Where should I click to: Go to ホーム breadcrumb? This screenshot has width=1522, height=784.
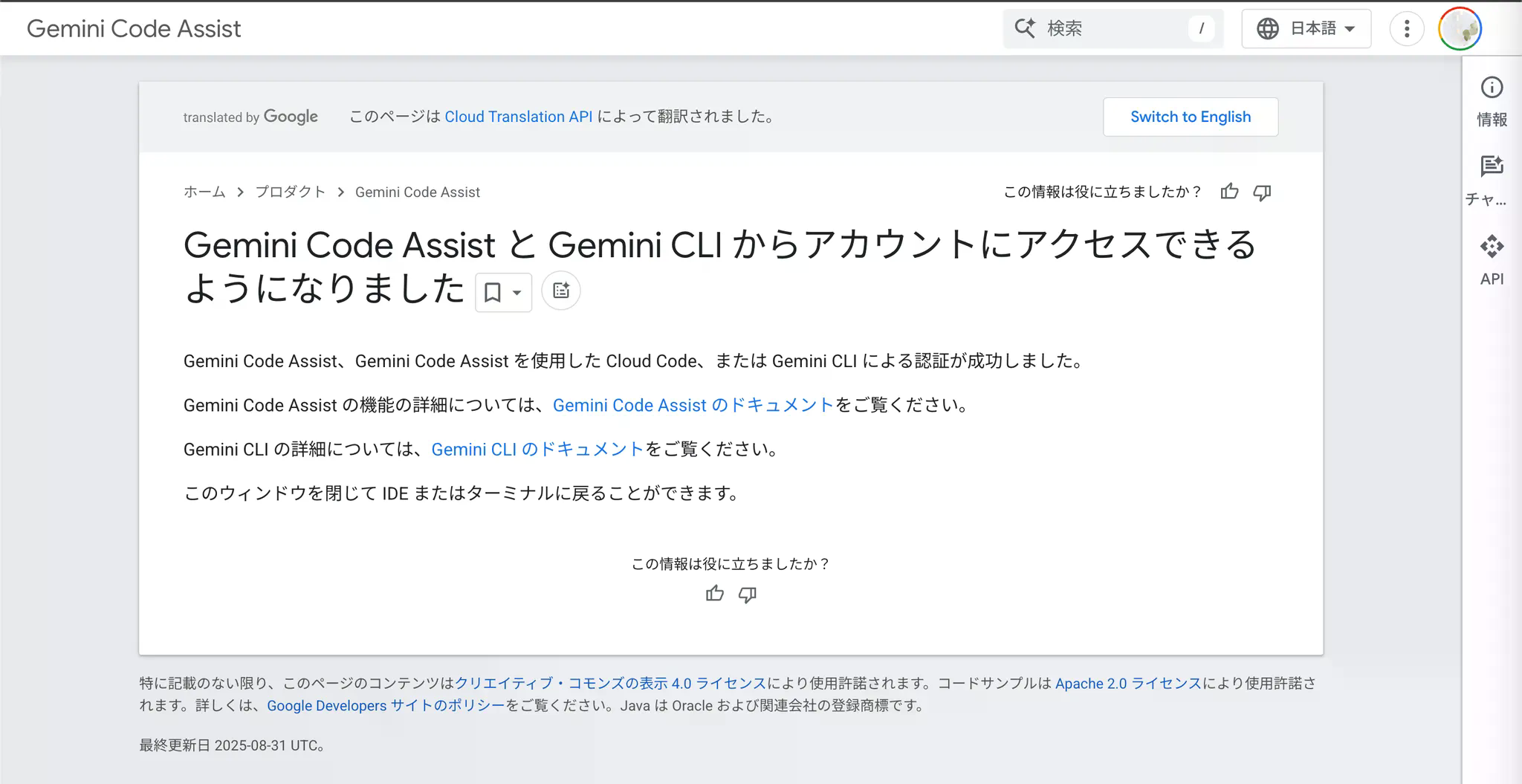click(x=204, y=192)
